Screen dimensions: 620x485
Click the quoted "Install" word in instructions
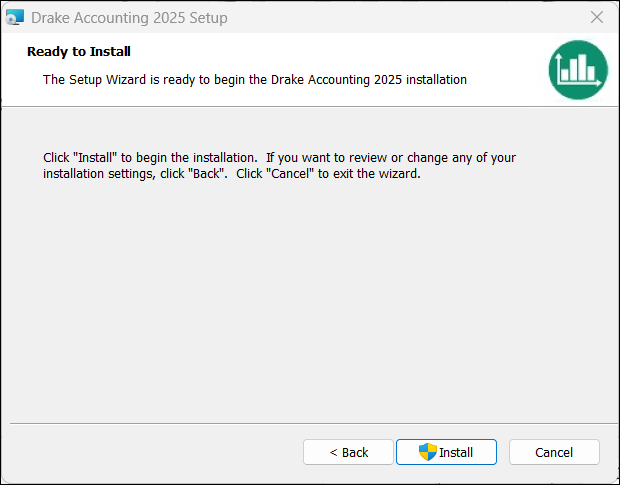coord(96,158)
